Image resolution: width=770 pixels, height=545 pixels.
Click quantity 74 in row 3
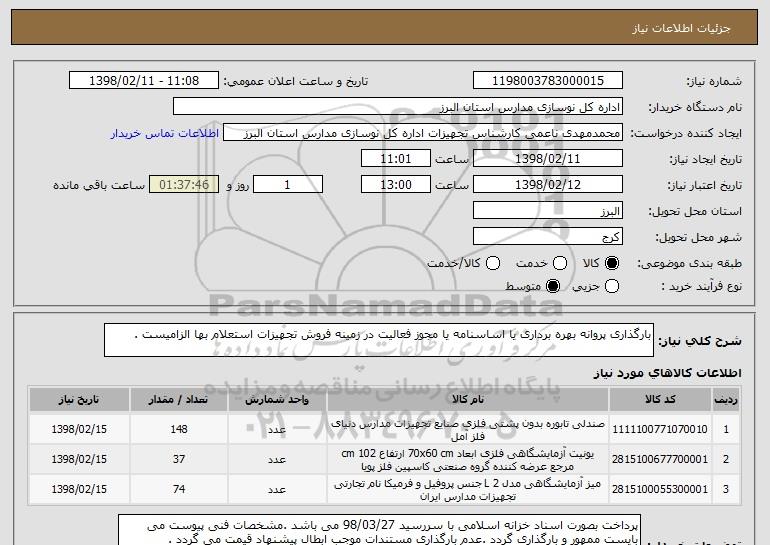[x=179, y=489]
